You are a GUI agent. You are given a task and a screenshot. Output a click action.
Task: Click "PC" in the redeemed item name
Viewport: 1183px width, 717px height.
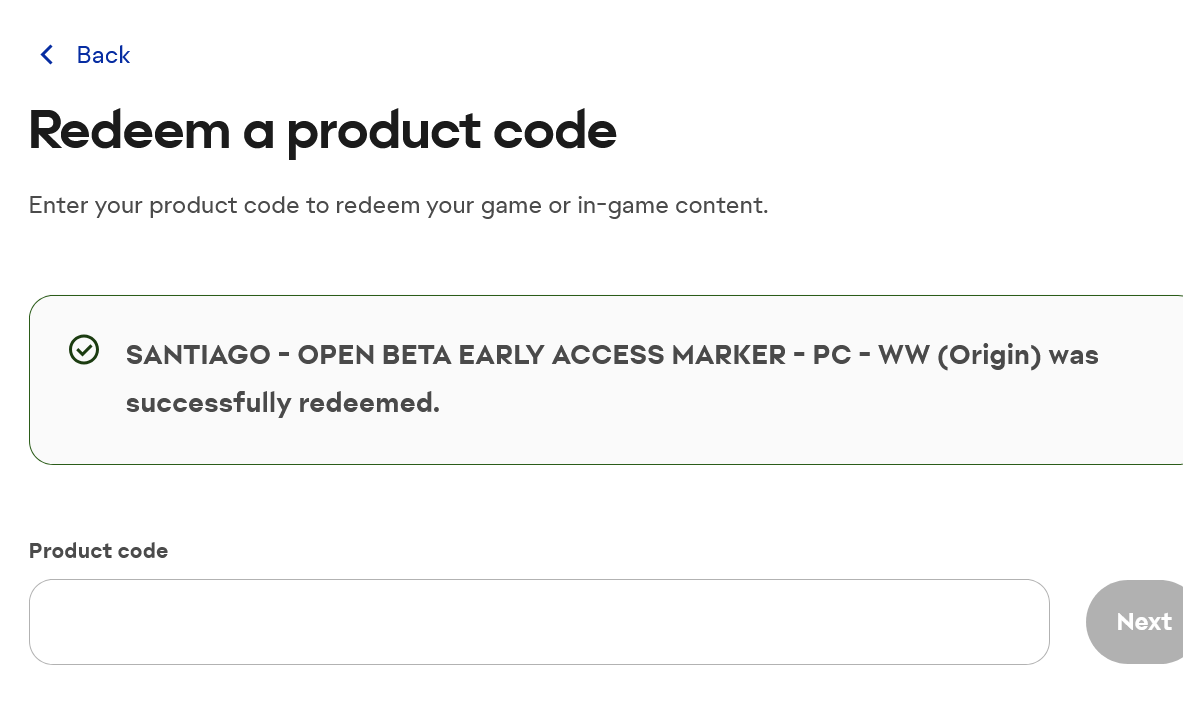click(831, 355)
